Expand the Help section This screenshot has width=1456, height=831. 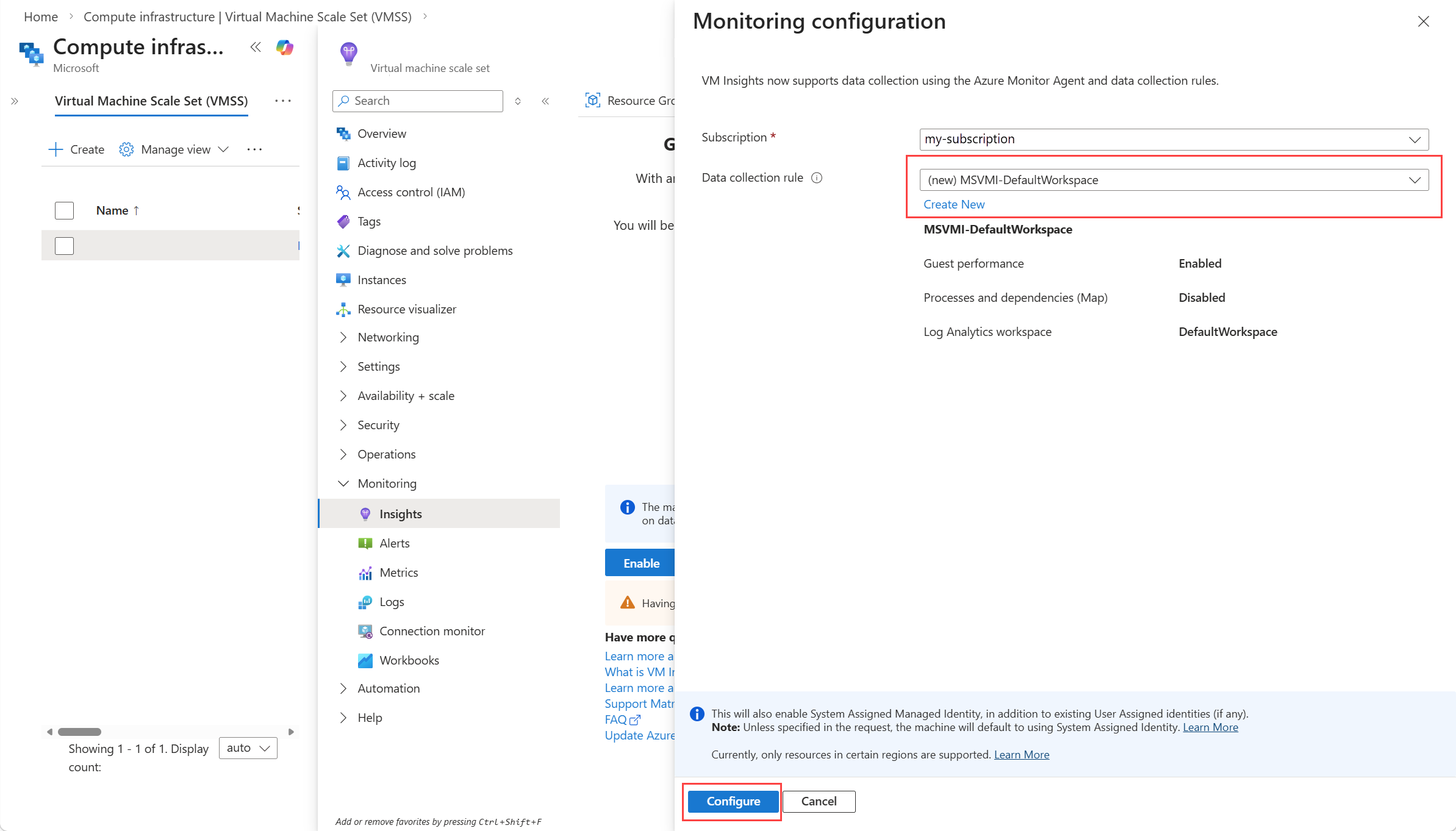pos(343,718)
